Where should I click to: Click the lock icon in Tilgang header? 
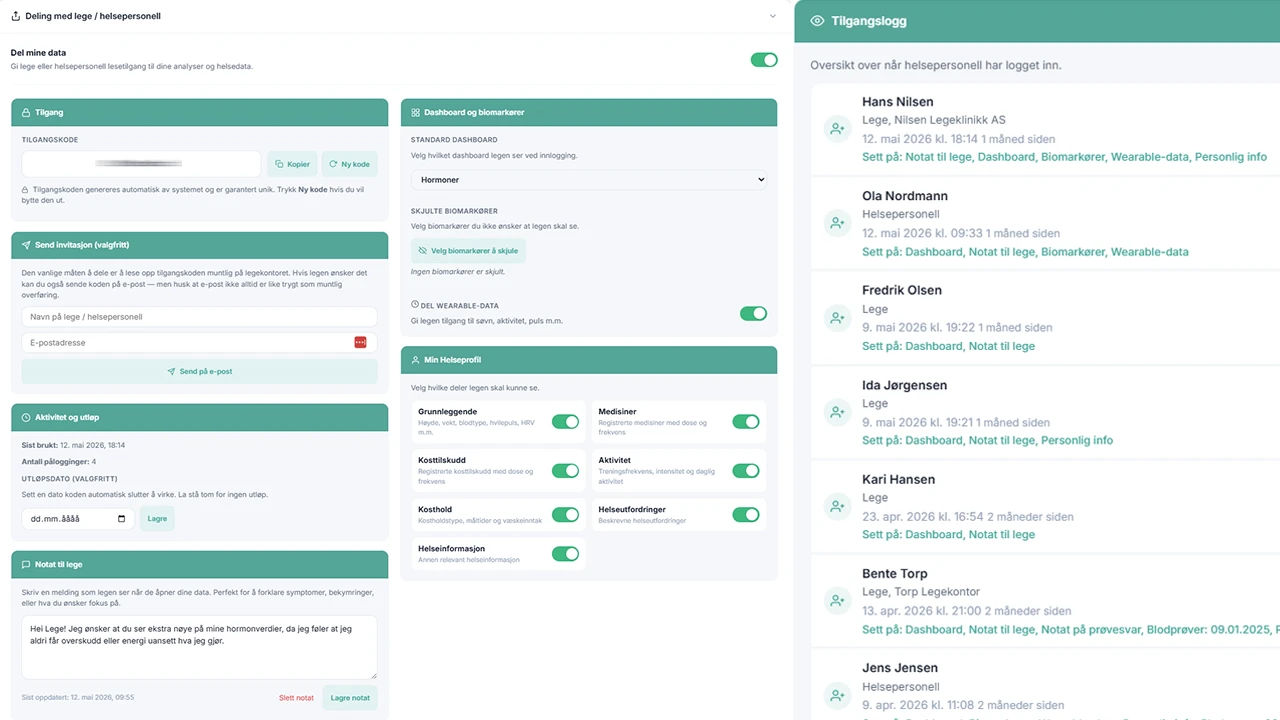click(26, 113)
